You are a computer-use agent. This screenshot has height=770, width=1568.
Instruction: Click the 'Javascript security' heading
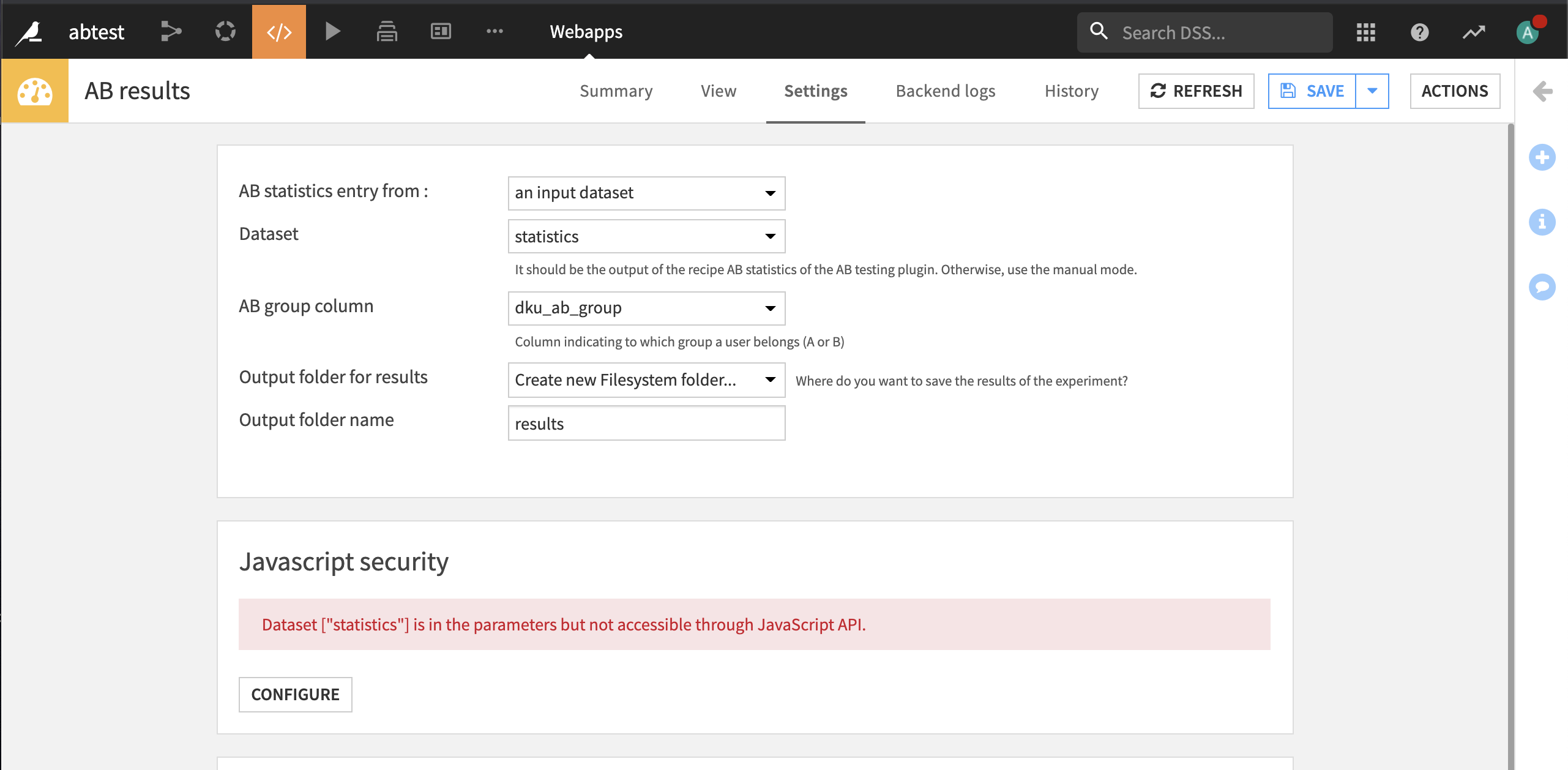pos(344,562)
